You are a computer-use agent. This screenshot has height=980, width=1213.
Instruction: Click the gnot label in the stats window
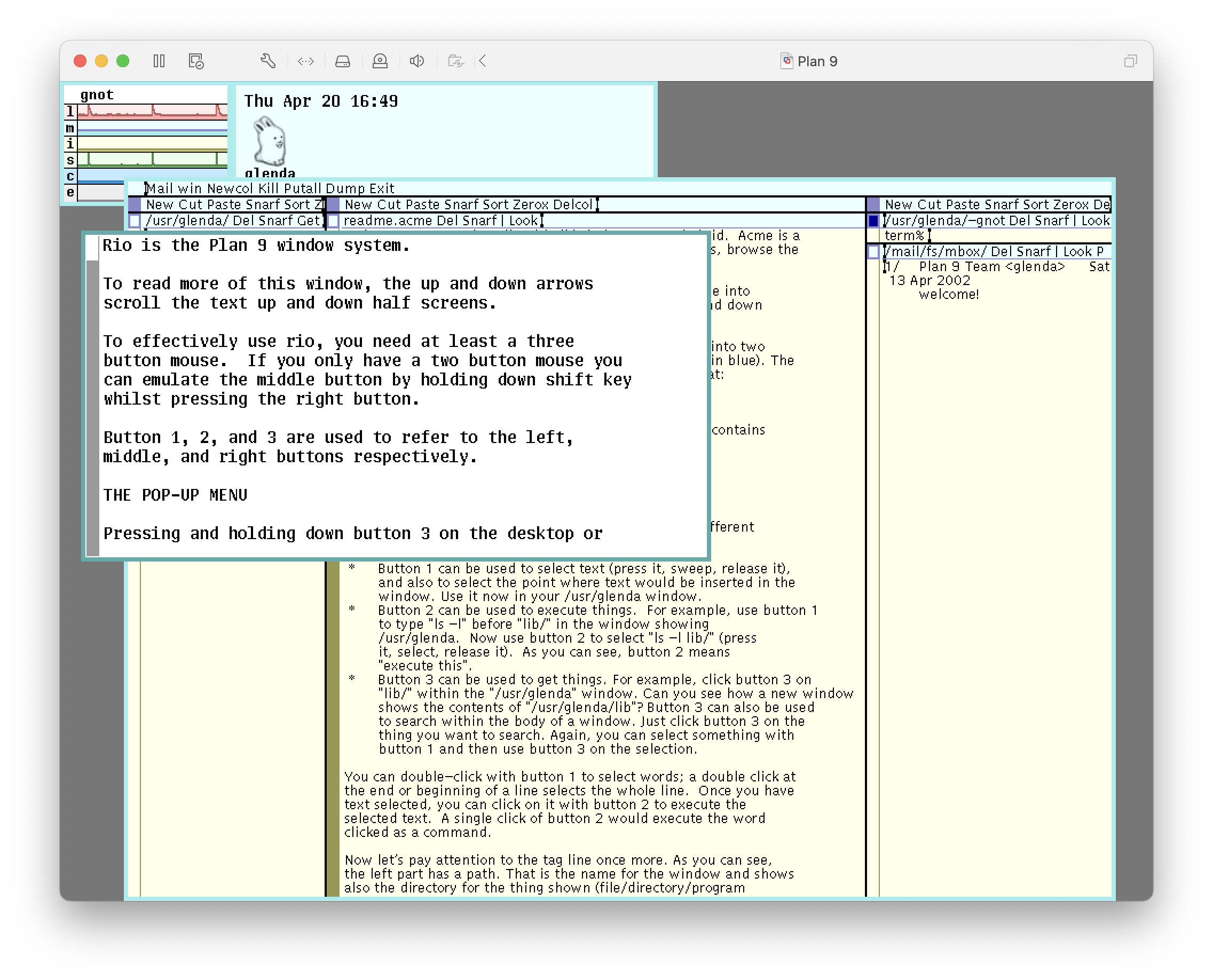point(97,95)
